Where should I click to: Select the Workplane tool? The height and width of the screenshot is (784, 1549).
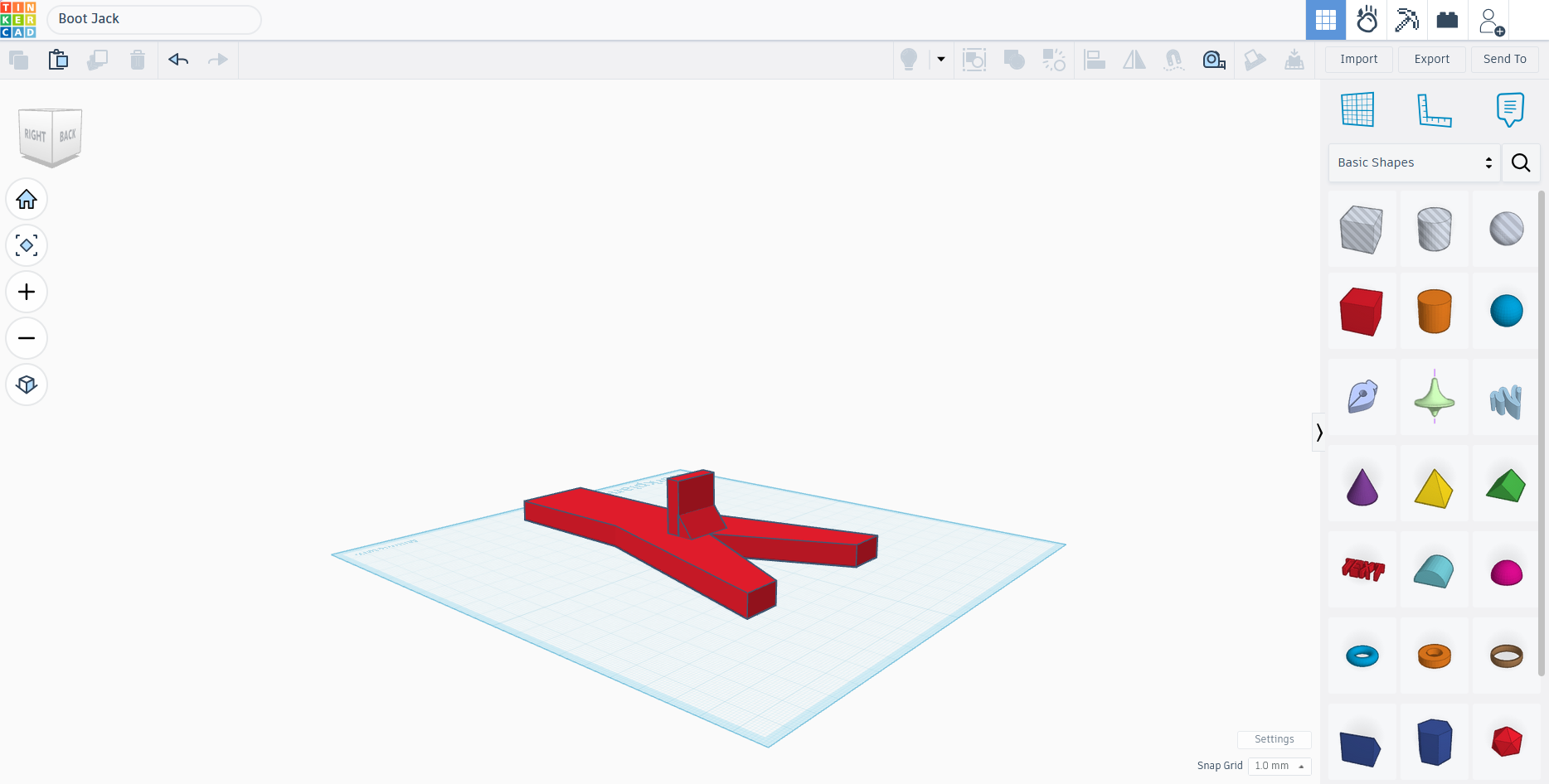pos(1358,109)
